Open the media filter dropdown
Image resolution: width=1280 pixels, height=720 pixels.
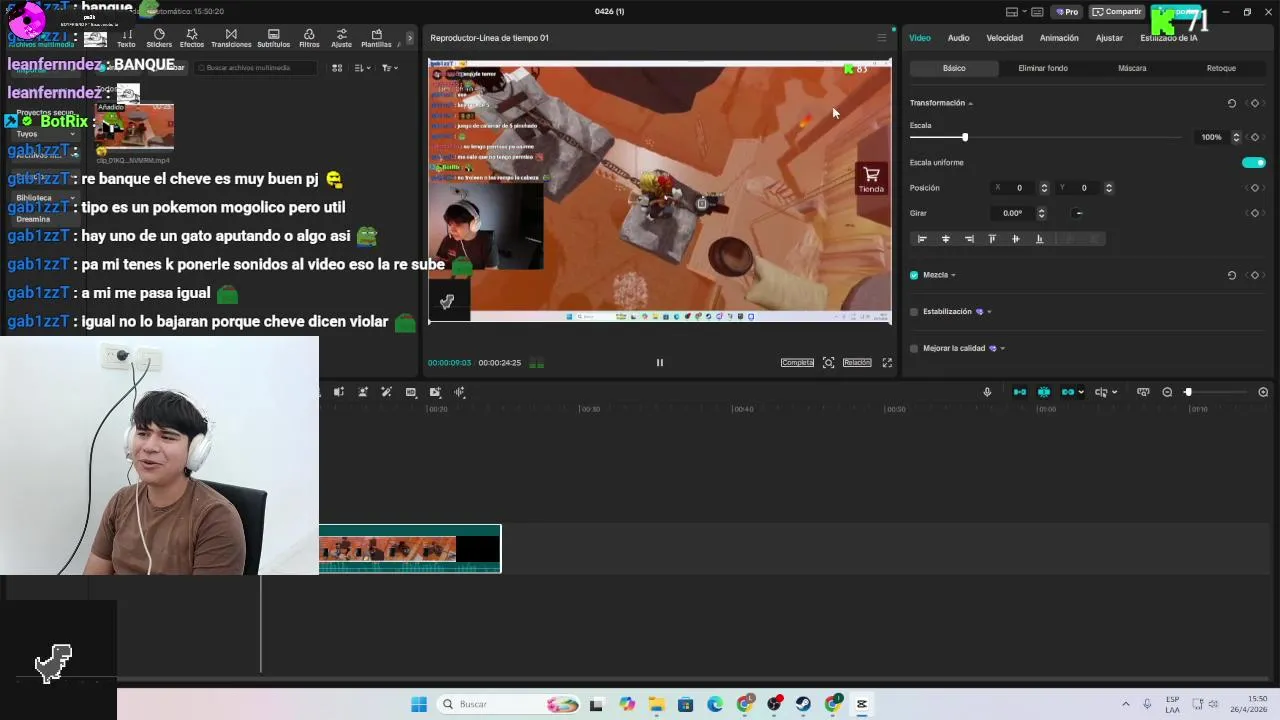tap(389, 68)
